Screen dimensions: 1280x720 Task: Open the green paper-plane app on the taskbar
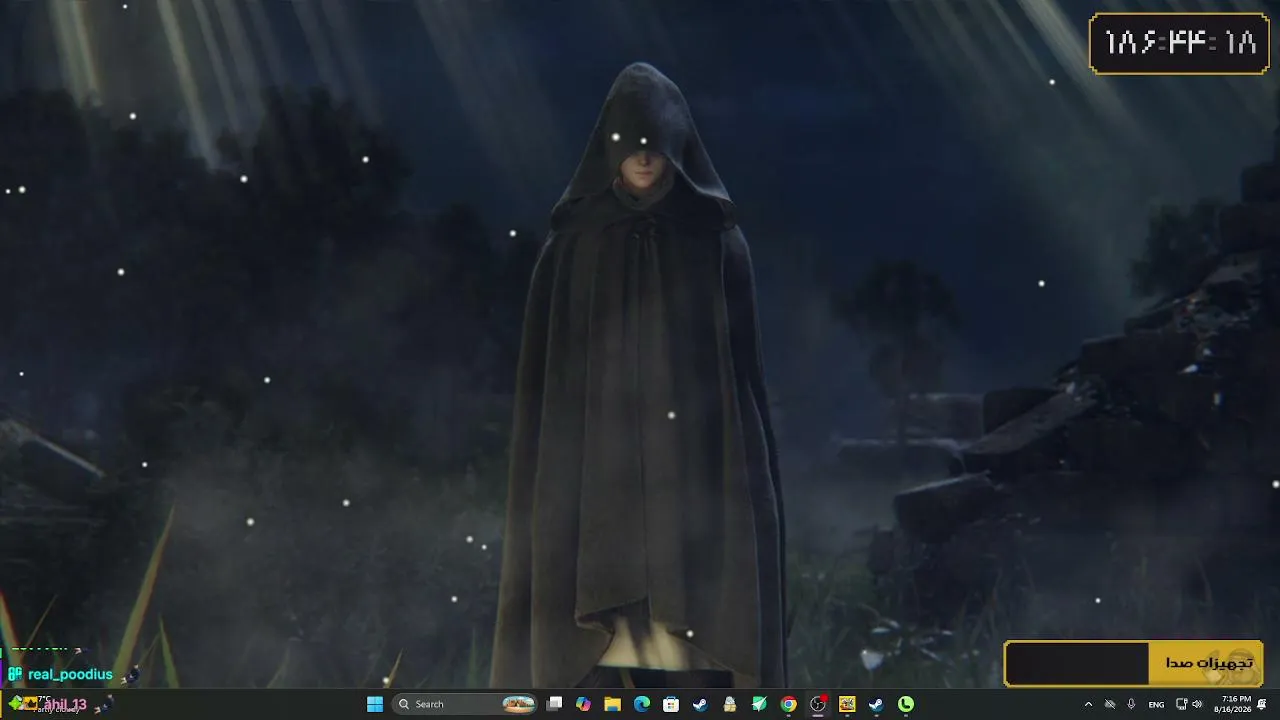tap(759, 704)
